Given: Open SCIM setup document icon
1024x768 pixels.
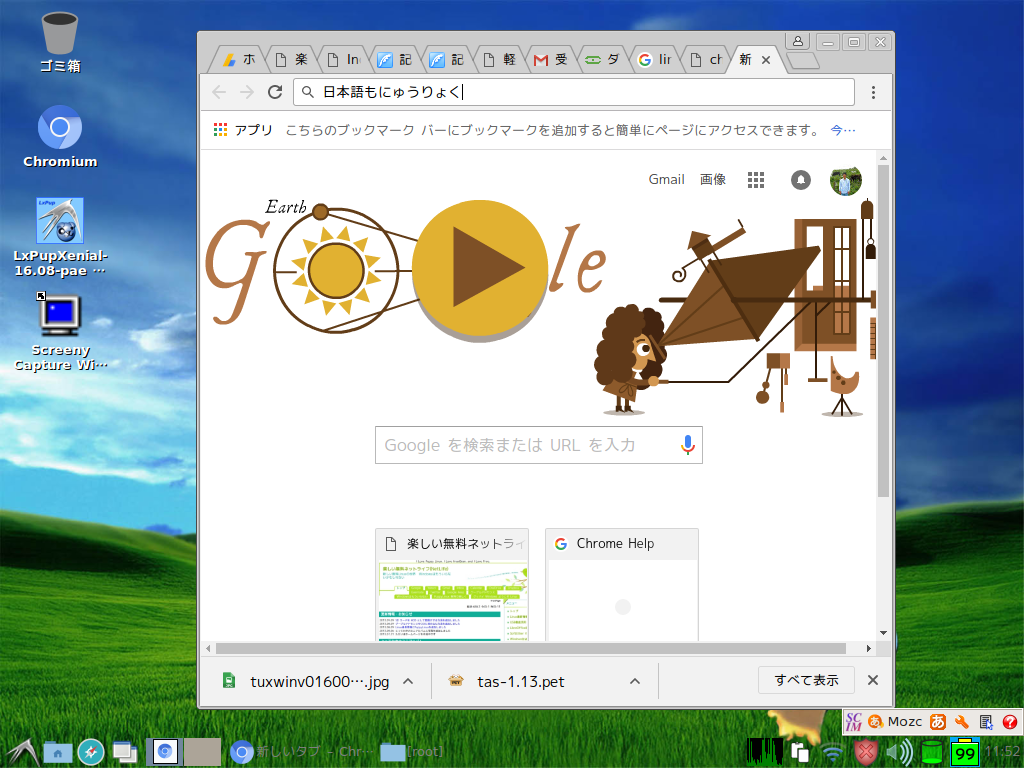Looking at the screenshot, I should [x=985, y=722].
